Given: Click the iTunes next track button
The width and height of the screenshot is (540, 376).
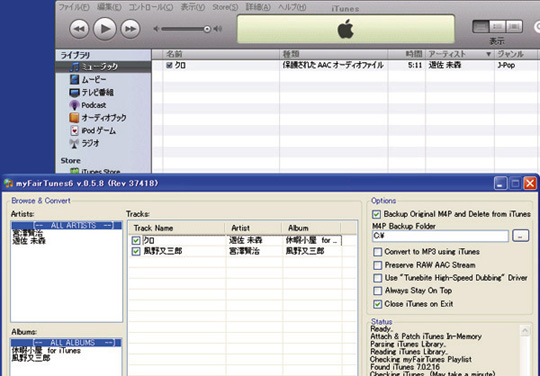Looking at the screenshot, I should pyautogui.click(x=130, y=29).
